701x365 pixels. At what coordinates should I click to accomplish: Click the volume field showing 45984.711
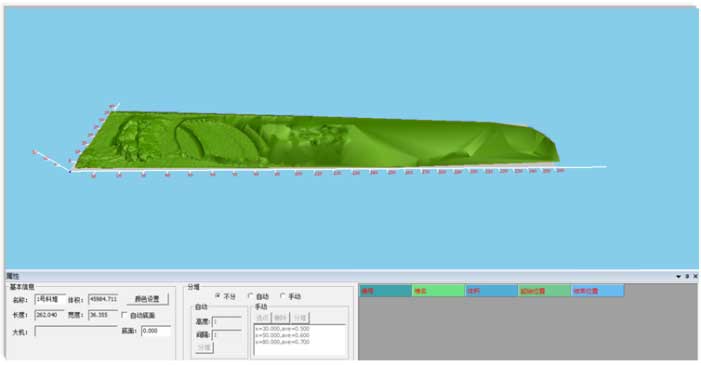point(103,299)
